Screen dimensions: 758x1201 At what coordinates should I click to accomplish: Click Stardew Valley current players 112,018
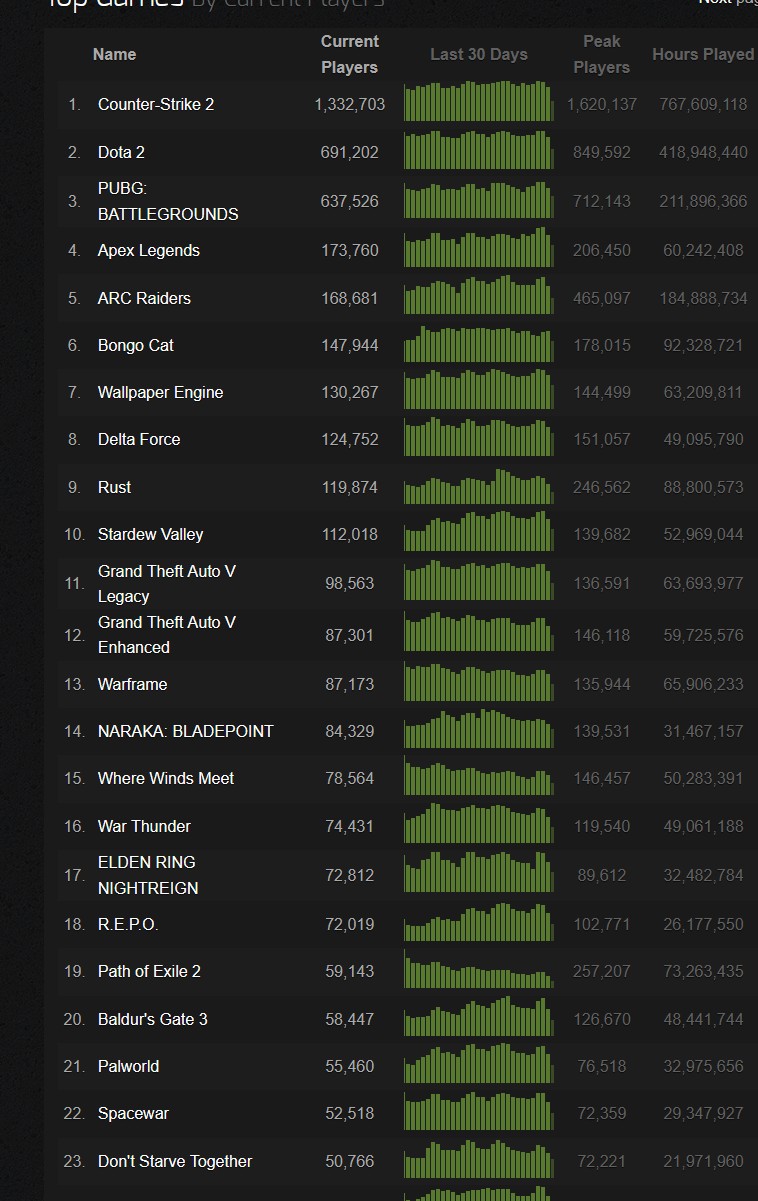click(x=350, y=534)
